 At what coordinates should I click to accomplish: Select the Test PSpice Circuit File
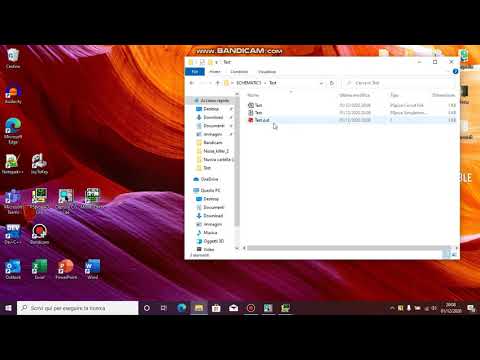coord(351,105)
